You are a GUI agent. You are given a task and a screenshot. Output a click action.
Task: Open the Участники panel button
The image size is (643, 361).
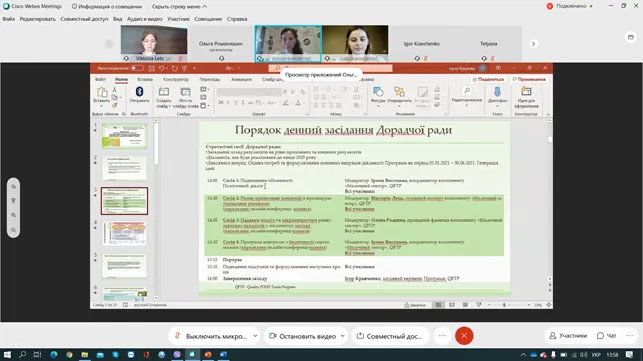pos(568,336)
